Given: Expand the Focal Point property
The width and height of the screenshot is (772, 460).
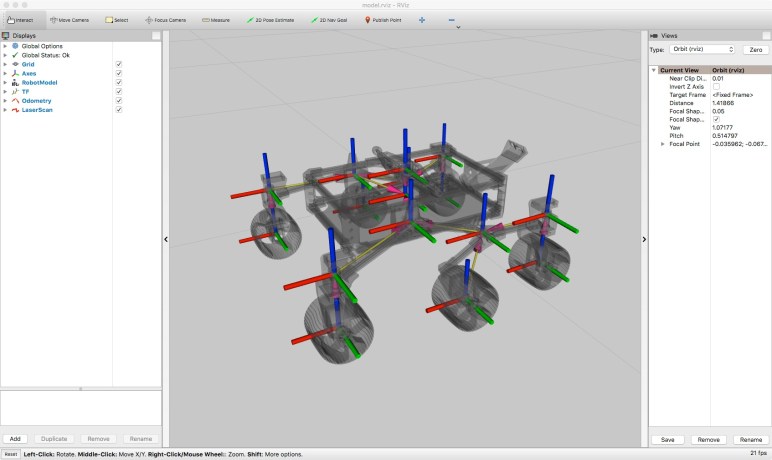Looking at the screenshot, I should tap(662, 144).
